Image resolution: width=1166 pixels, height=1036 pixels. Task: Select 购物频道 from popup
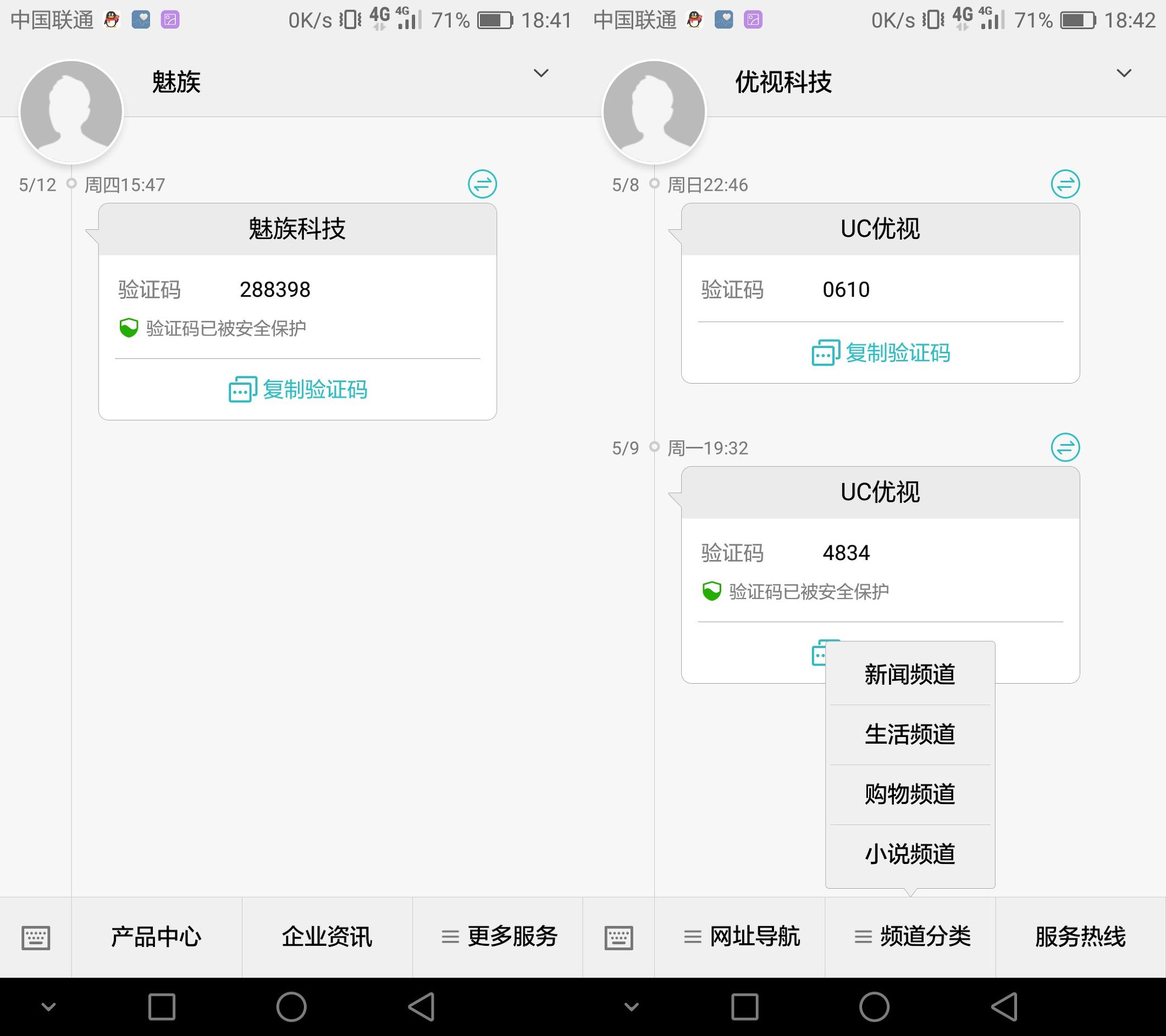pyautogui.click(x=910, y=794)
